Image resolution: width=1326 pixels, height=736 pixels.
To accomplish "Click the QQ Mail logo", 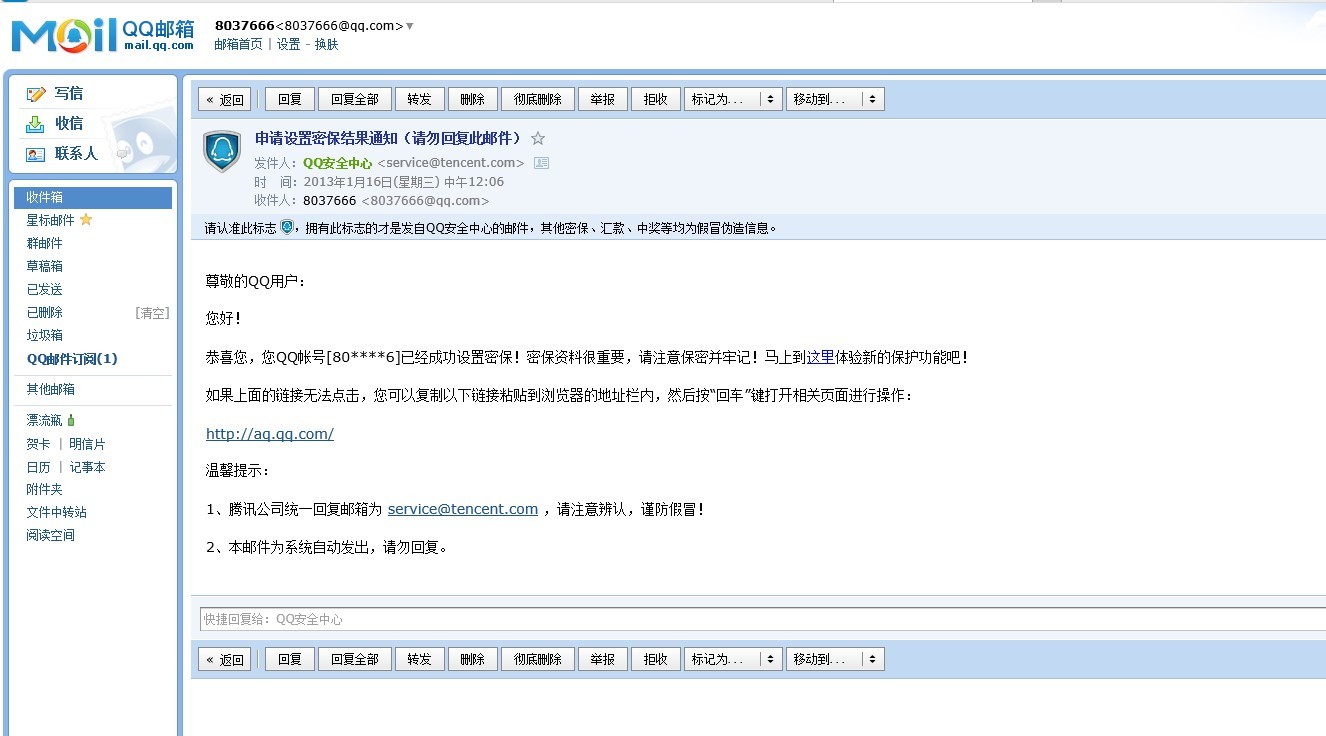I will [103, 35].
